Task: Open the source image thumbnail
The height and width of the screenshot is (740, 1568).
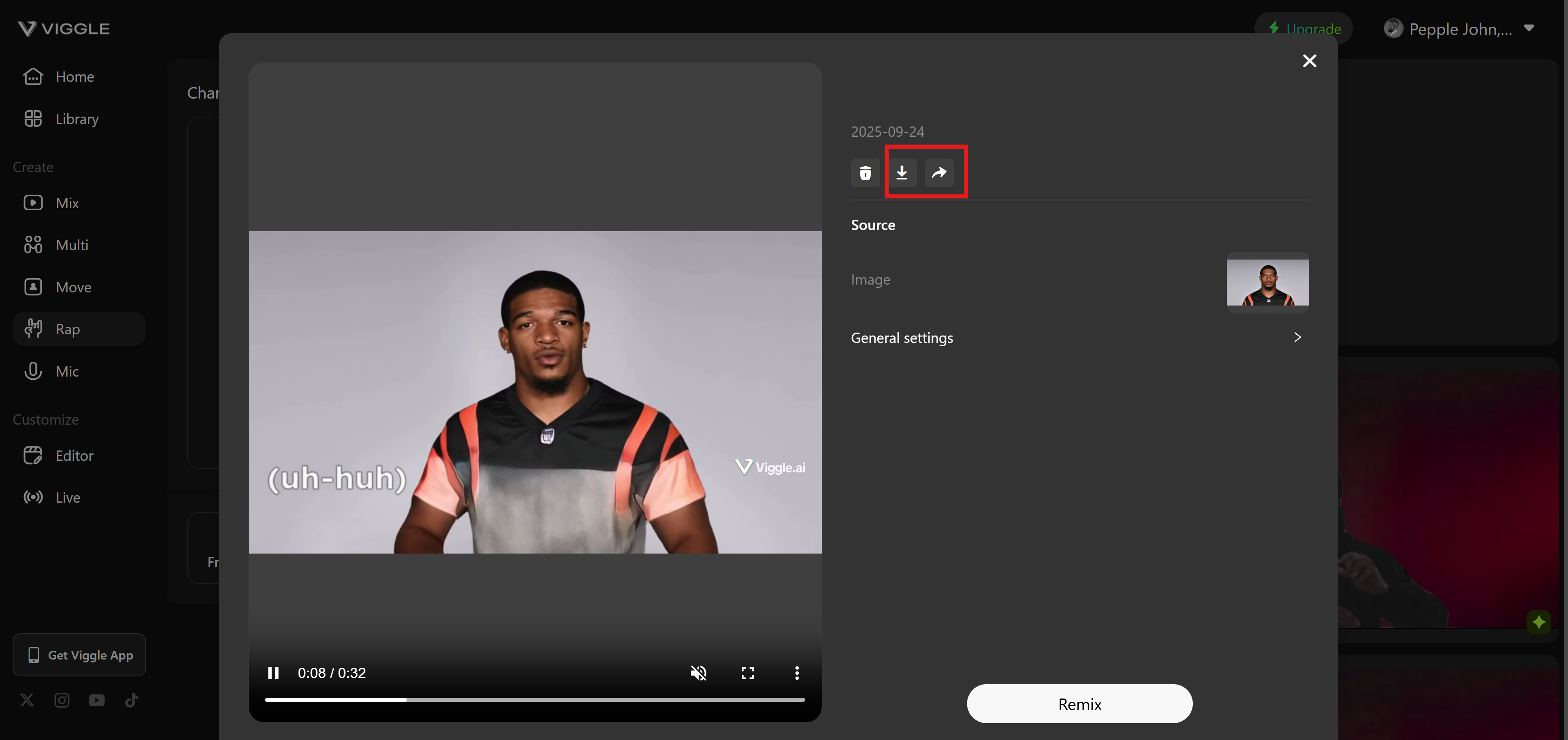Action: tap(1267, 282)
